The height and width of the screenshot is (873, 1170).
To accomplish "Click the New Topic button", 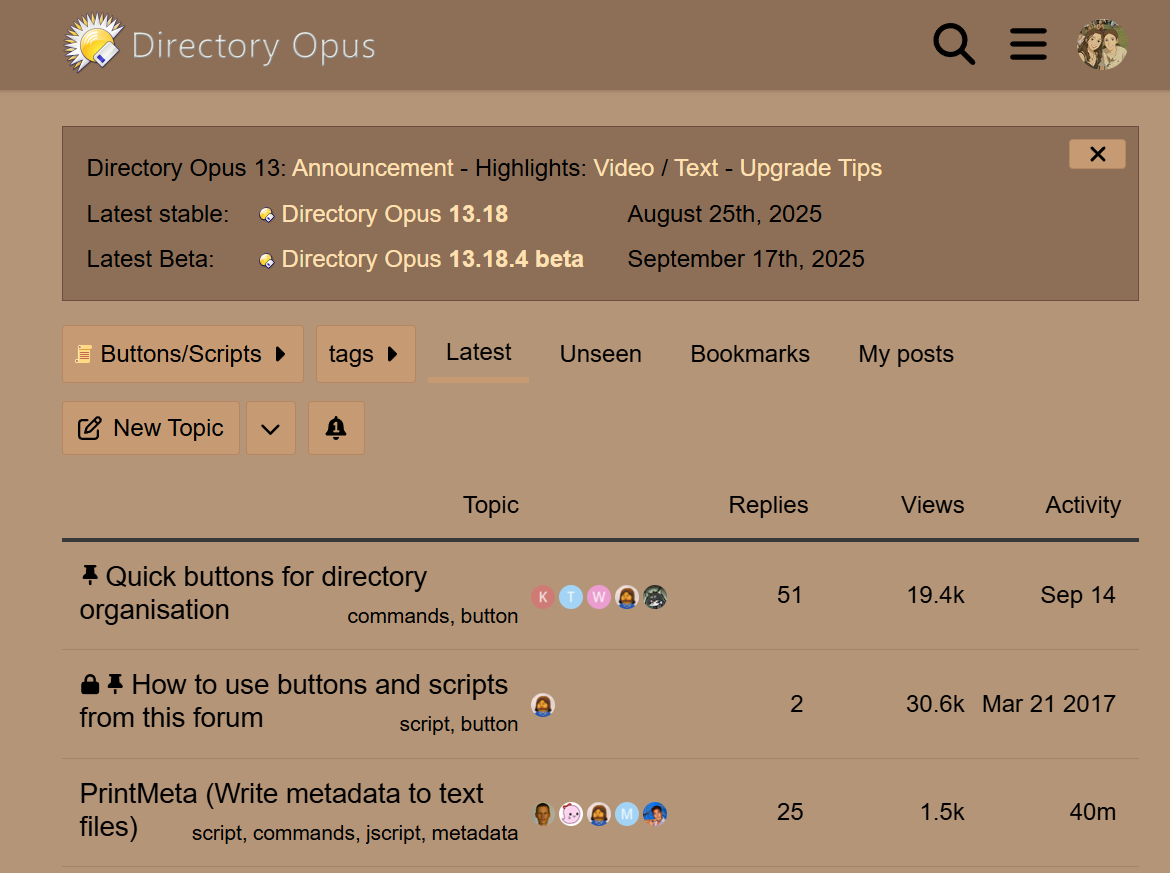I will pos(151,428).
